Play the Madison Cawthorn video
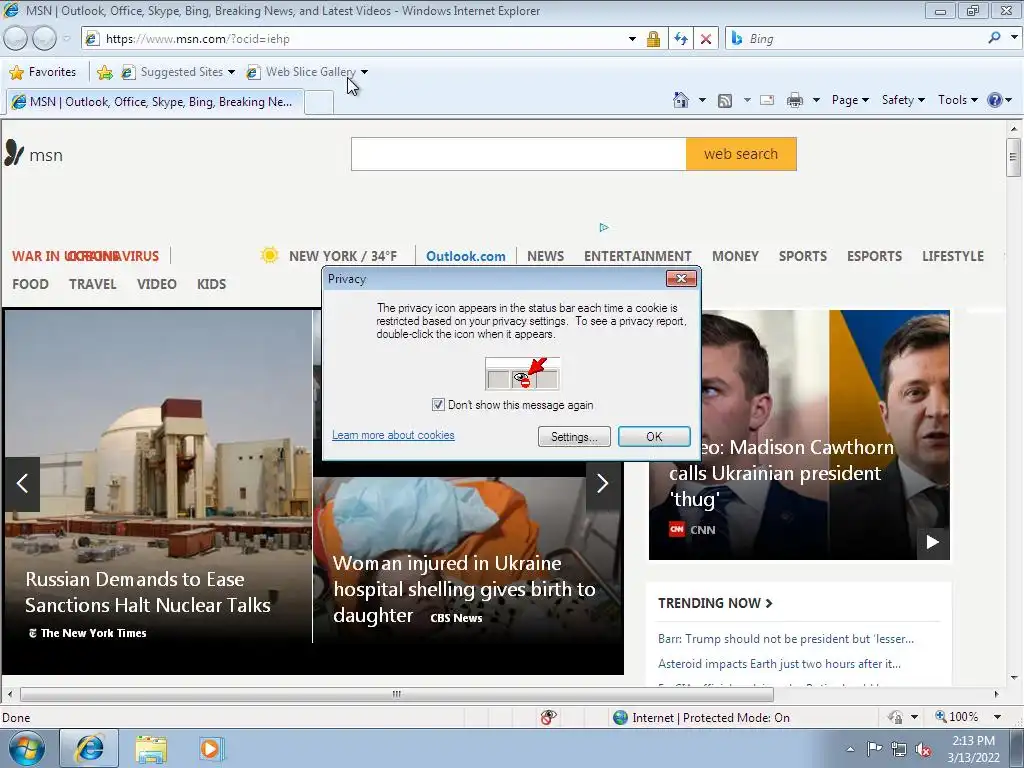Screen dimensions: 1024x768 933,542
